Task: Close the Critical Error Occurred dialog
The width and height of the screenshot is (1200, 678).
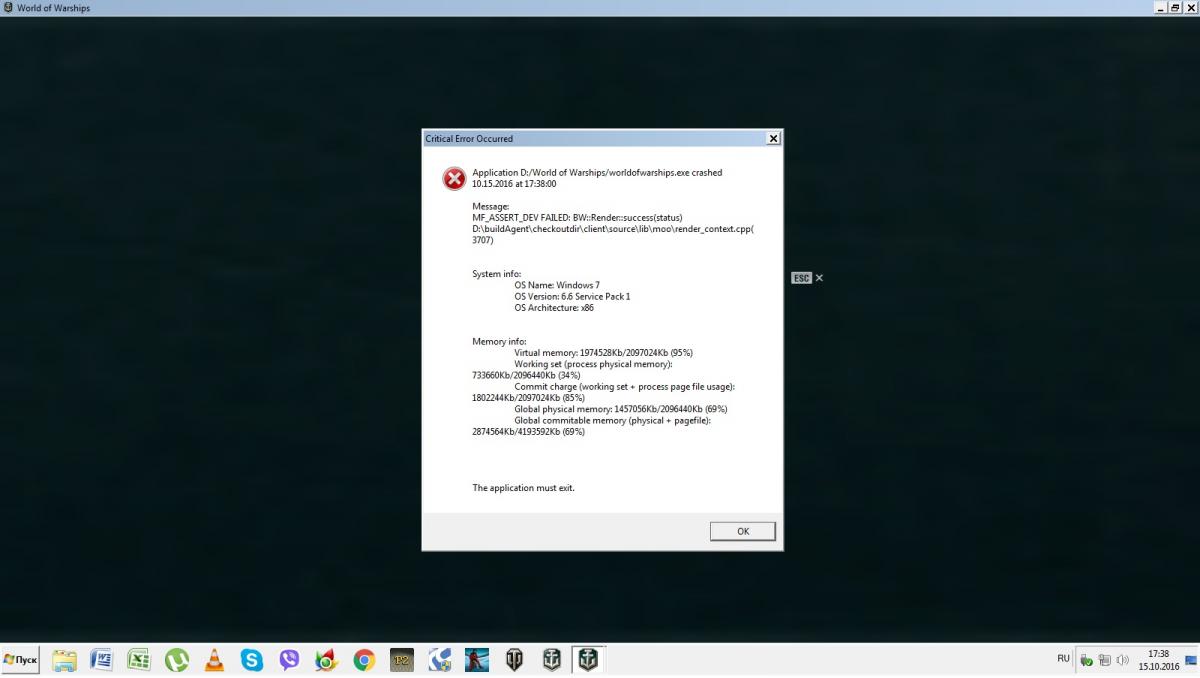Action: pyautogui.click(x=773, y=138)
